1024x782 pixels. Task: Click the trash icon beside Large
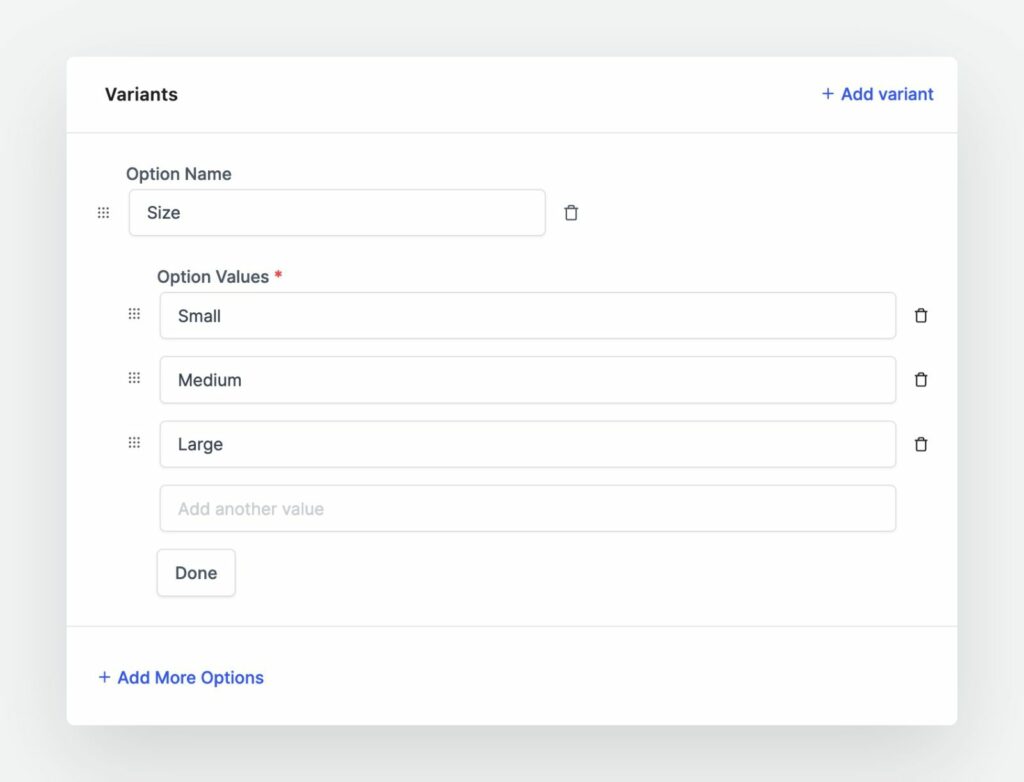point(921,444)
